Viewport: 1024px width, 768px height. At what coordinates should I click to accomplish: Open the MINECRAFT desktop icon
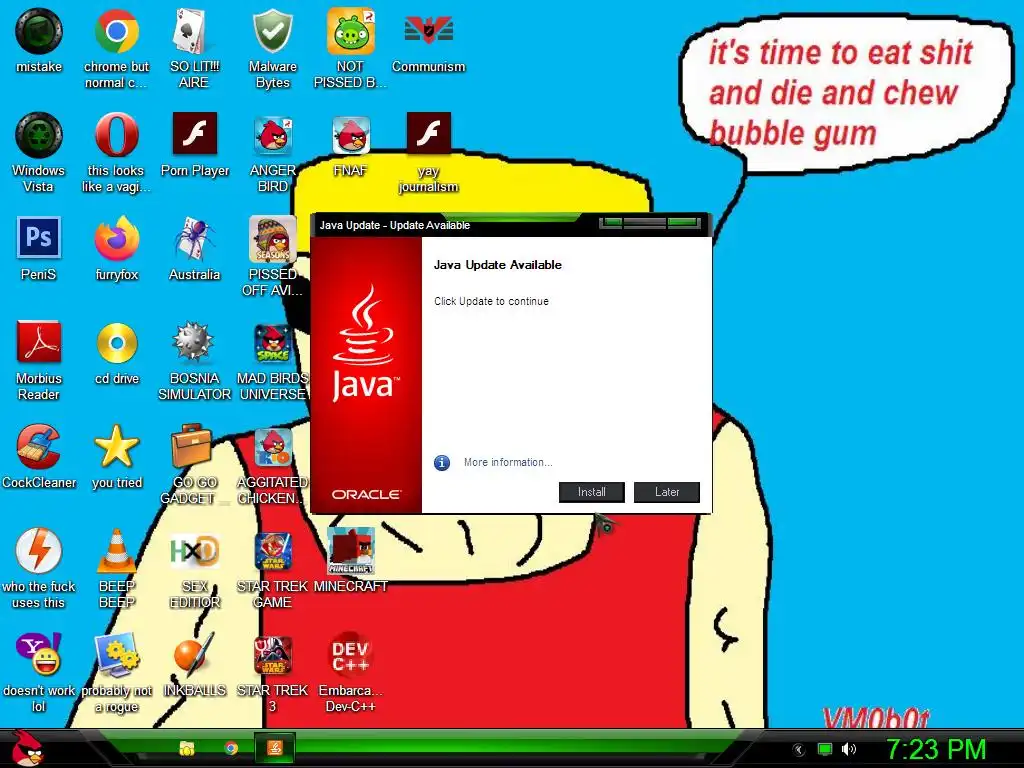coord(350,560)
